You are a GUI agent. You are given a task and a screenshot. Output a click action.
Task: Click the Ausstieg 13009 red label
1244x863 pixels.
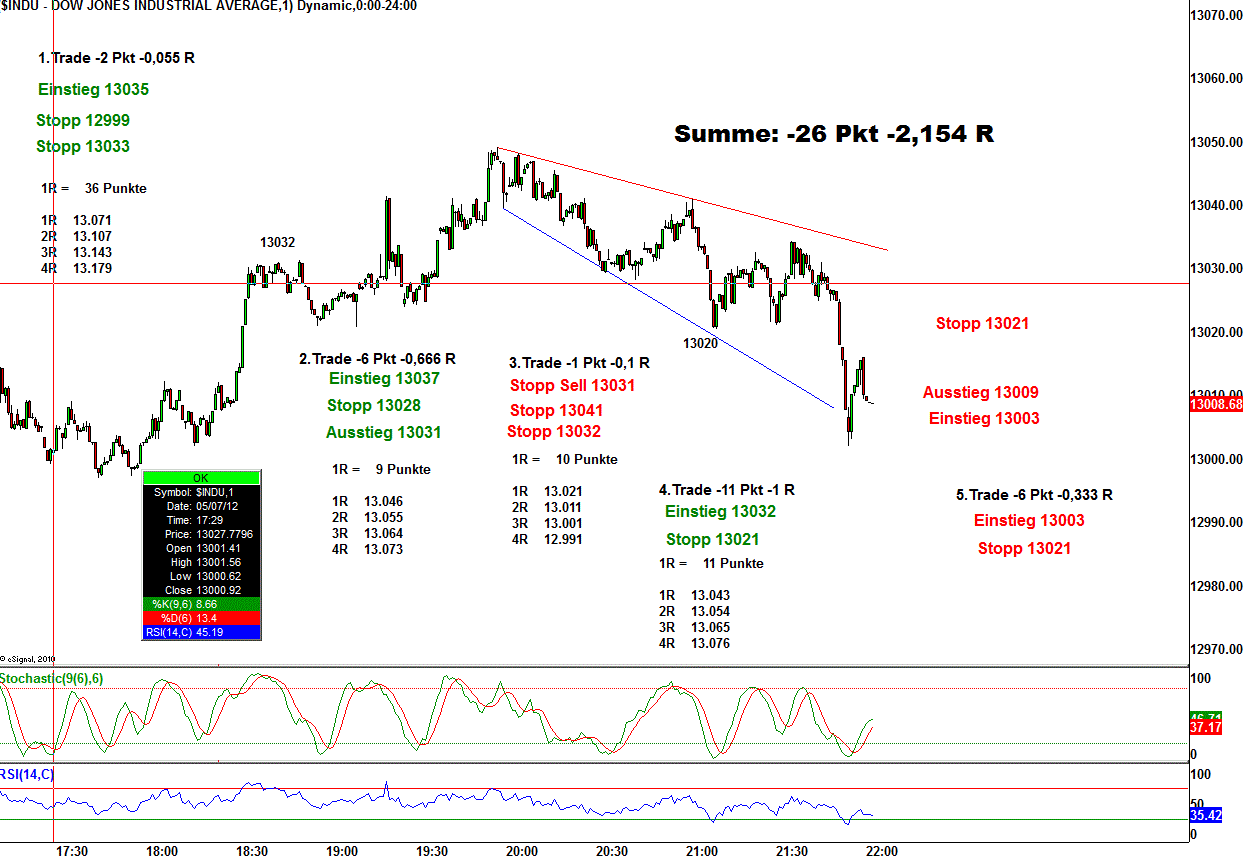[980, 393]
